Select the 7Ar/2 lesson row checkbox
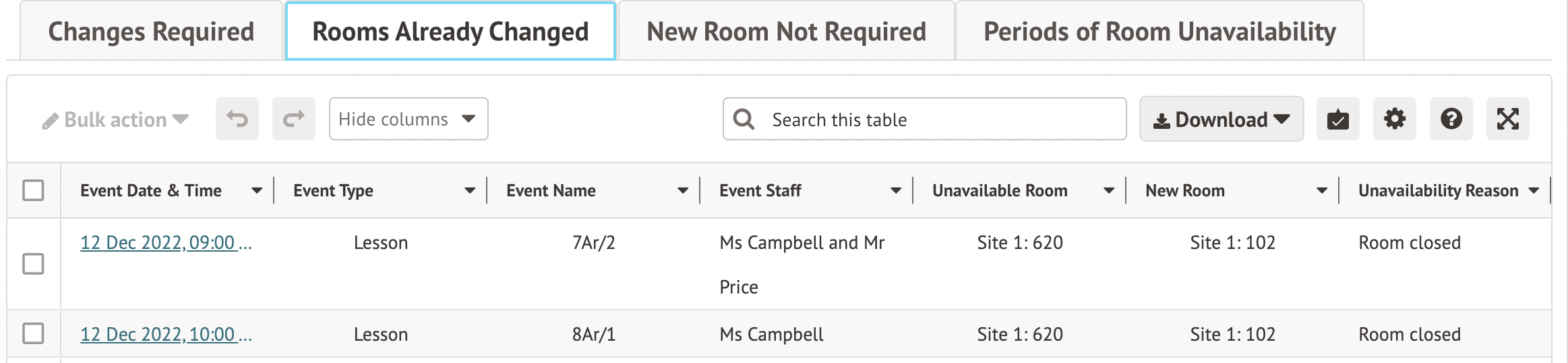The width and height of the screenshot is (1568, 363). [33, 264]
